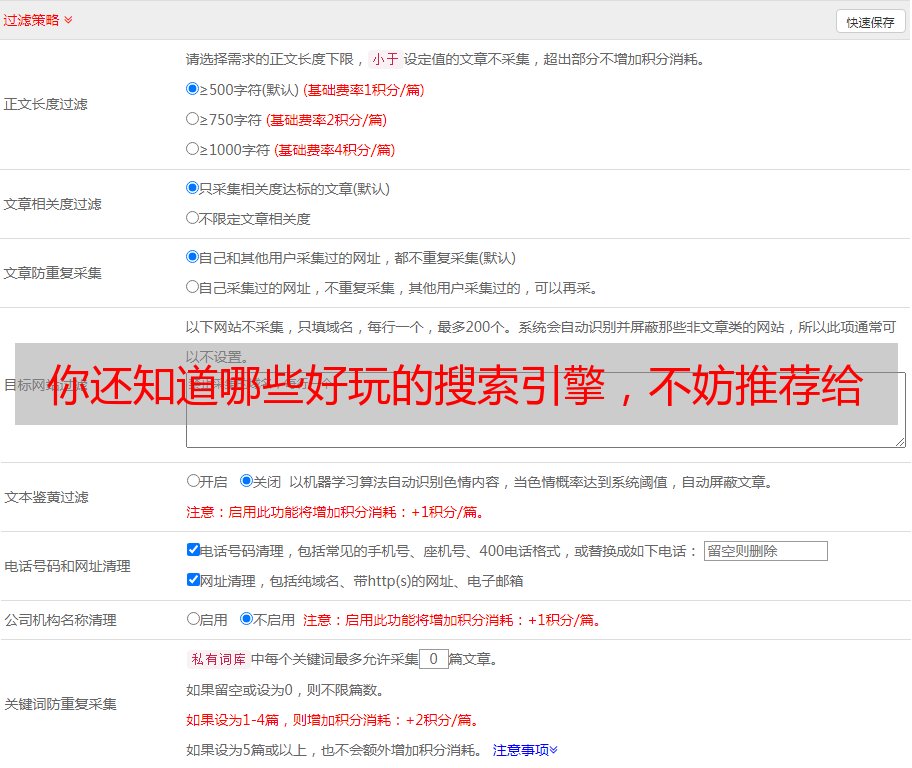
Task: Enable 文本鉴黄过滤 with 开启 radio
Action: pos(194,481)
